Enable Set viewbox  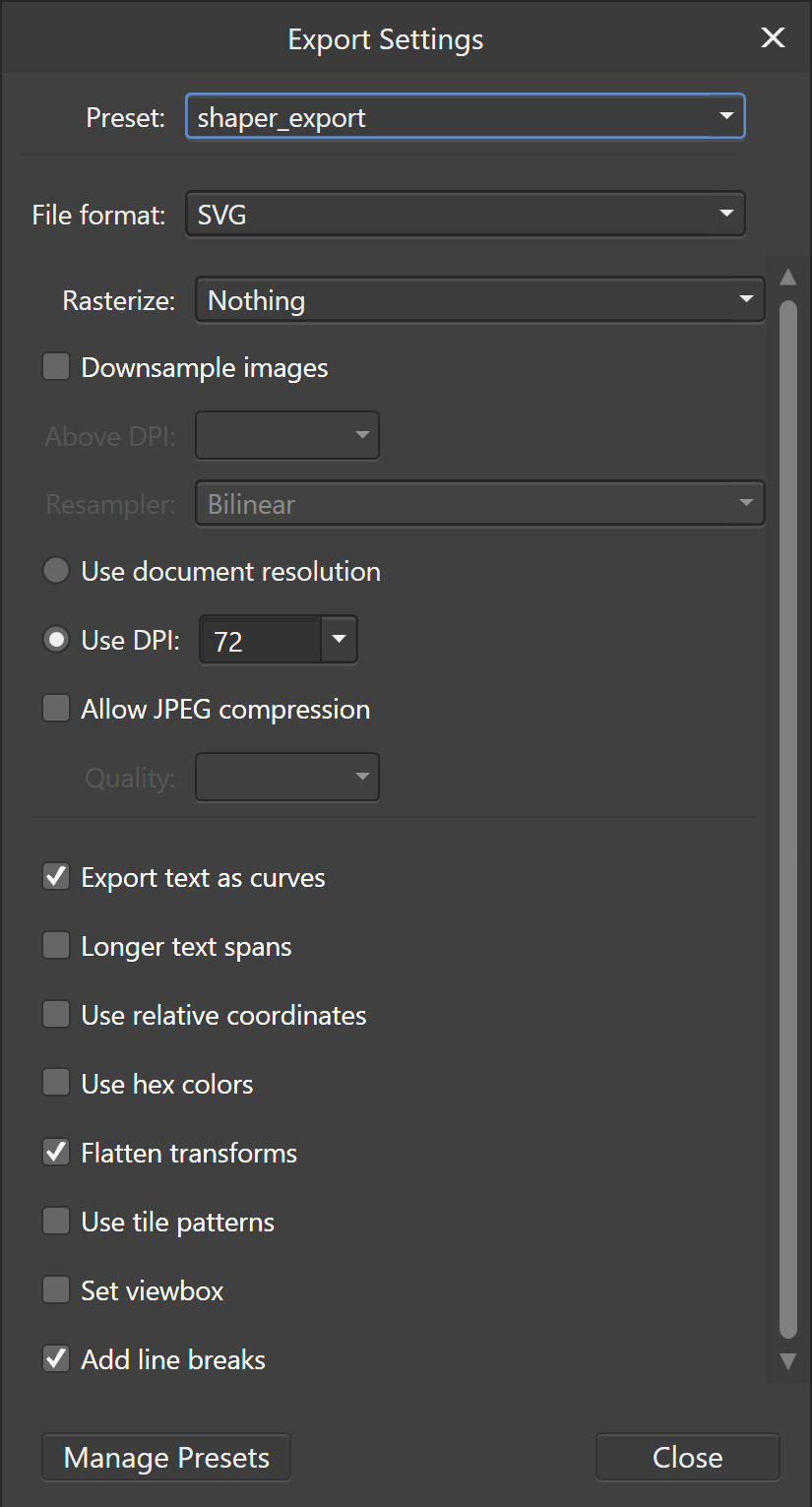click(x=56, y=1289)
